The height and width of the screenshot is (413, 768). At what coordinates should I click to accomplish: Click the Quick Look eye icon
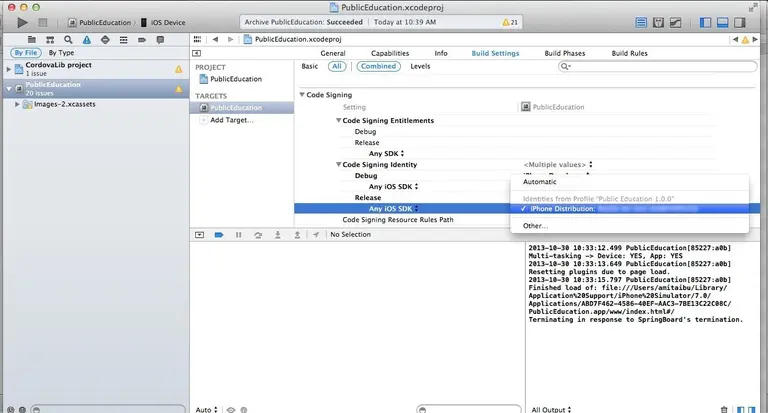click(x=231, y=410)
